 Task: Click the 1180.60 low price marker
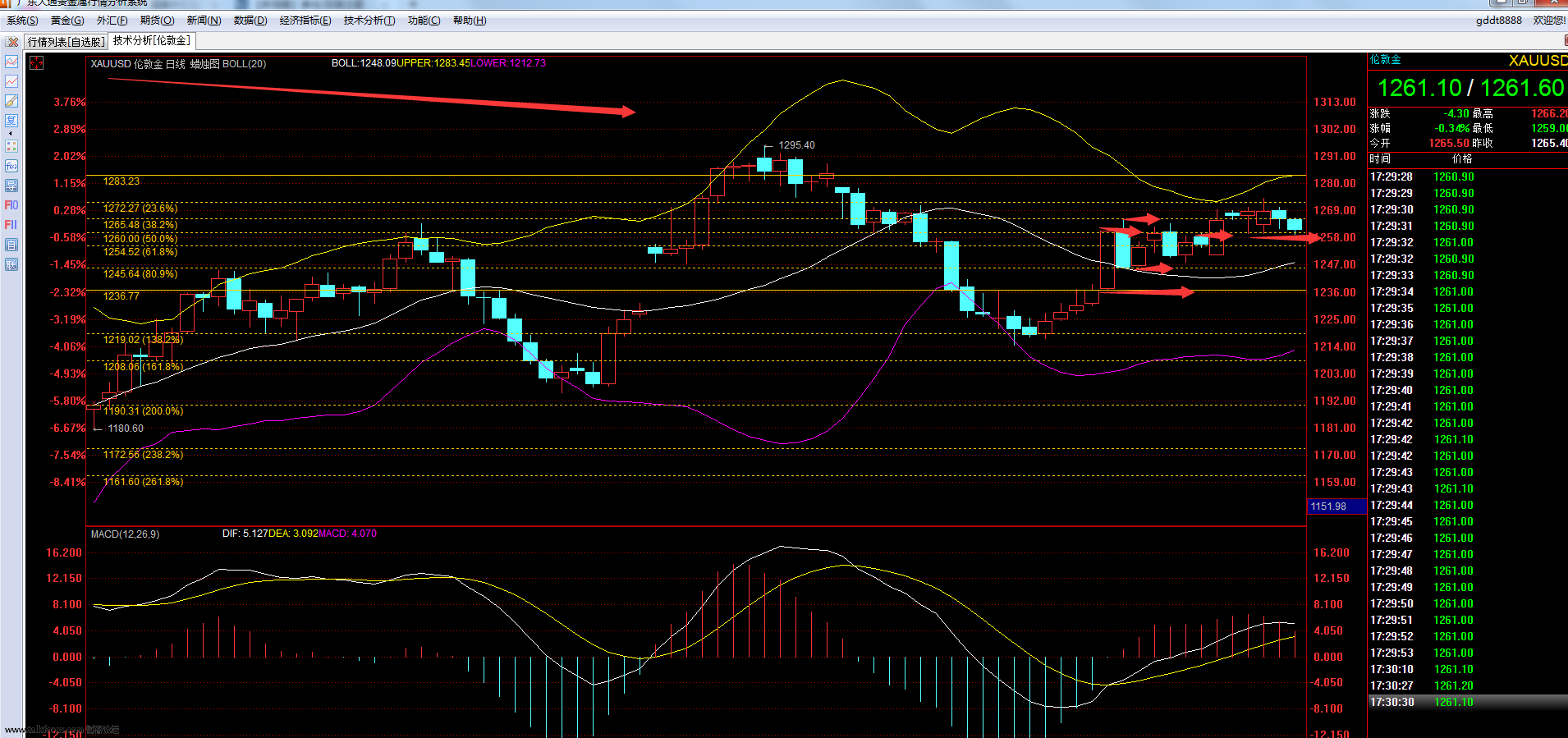click(x=126, y=429)
